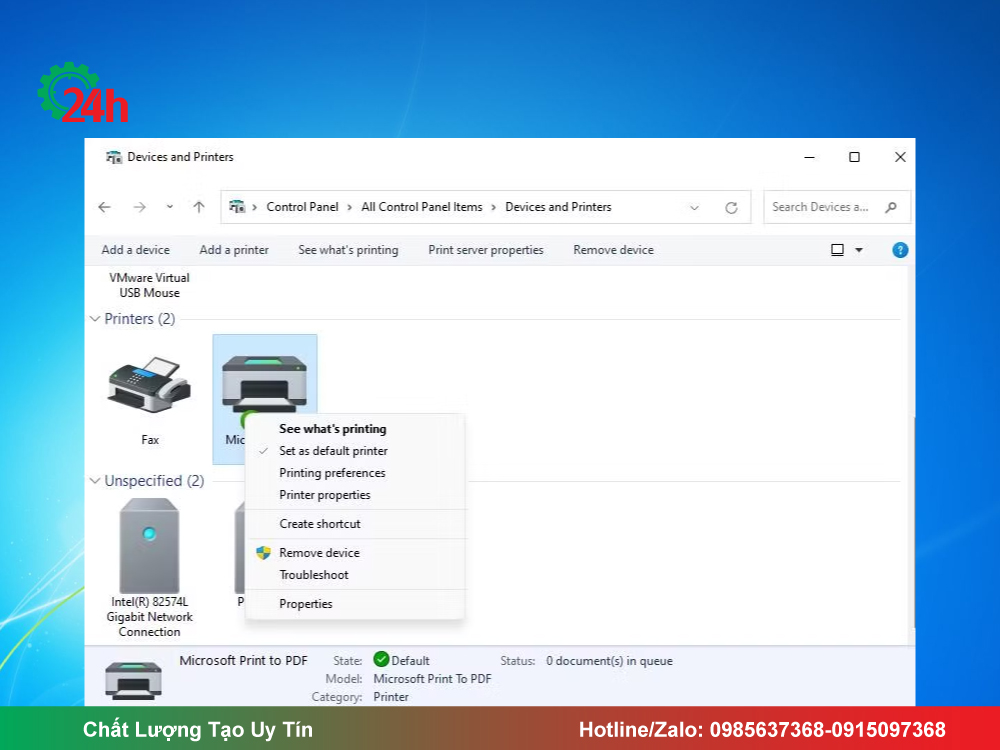Screen dimensions: 1000x750
Task: Expand the chevron after All Control Panel Items
Action: tap(494, 207)
